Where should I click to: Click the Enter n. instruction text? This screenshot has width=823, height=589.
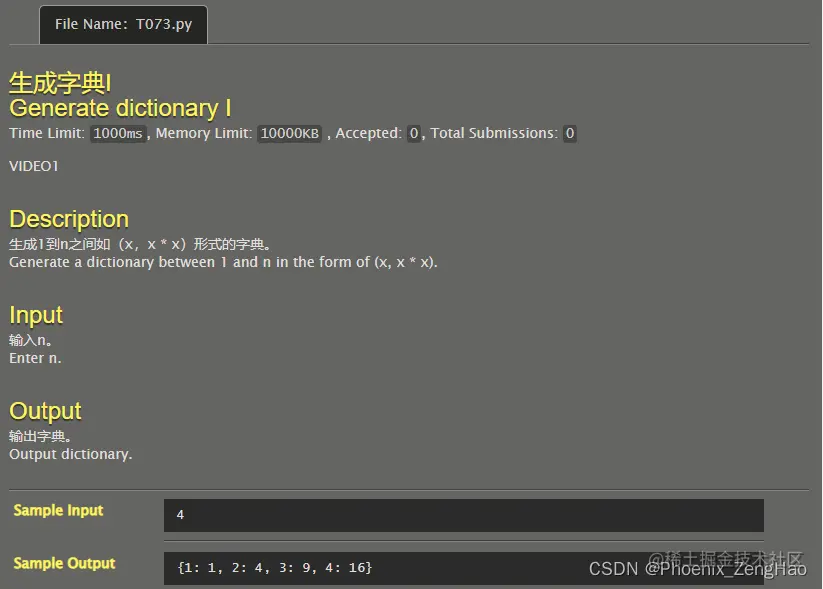click(35, 358)
